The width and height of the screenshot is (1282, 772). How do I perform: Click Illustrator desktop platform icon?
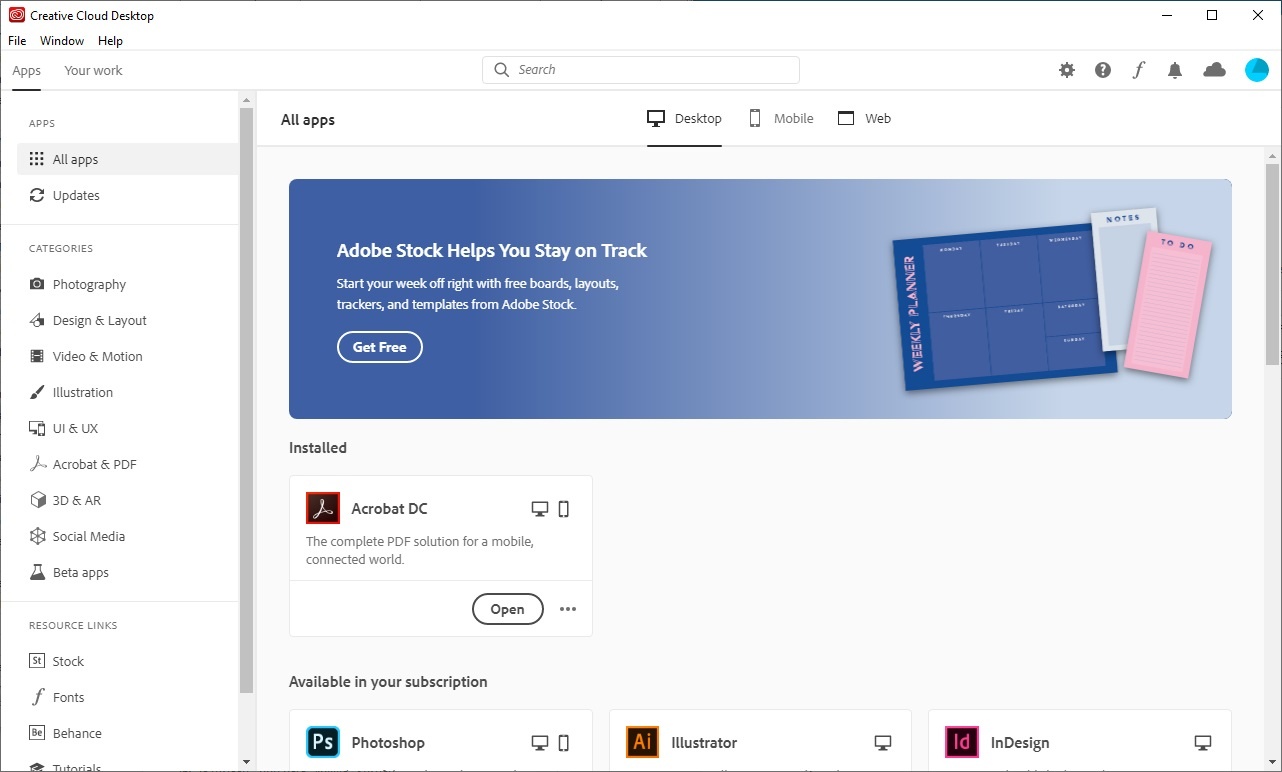(883, 743)
